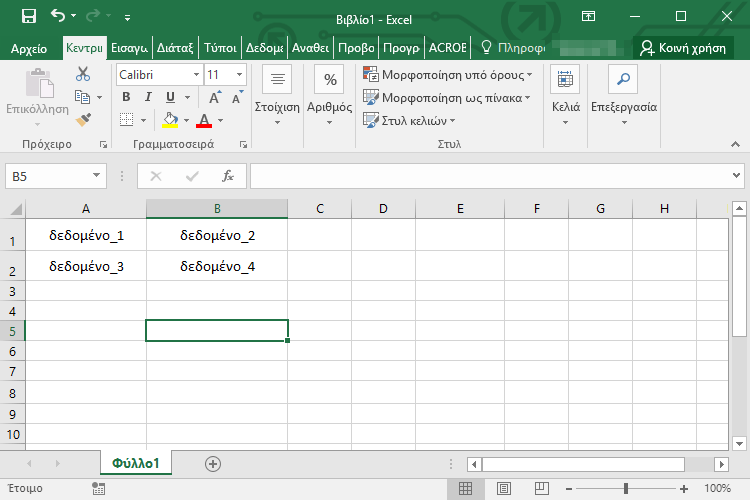Select cell containing δεδομένο_4
Image resolution: width=750 pixels, height=500 pixels.
217,267
